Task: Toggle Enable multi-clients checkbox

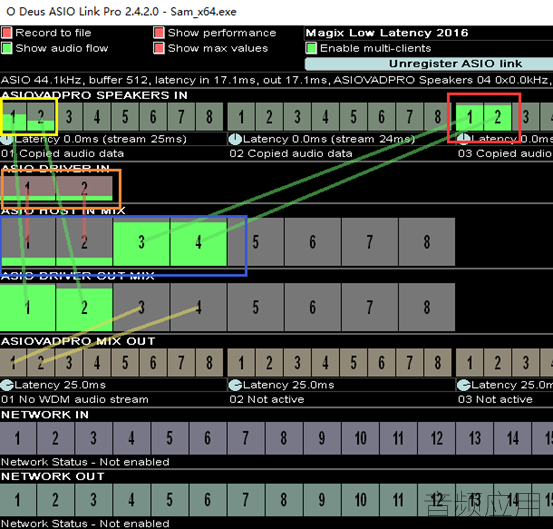Action: (311, 48)
